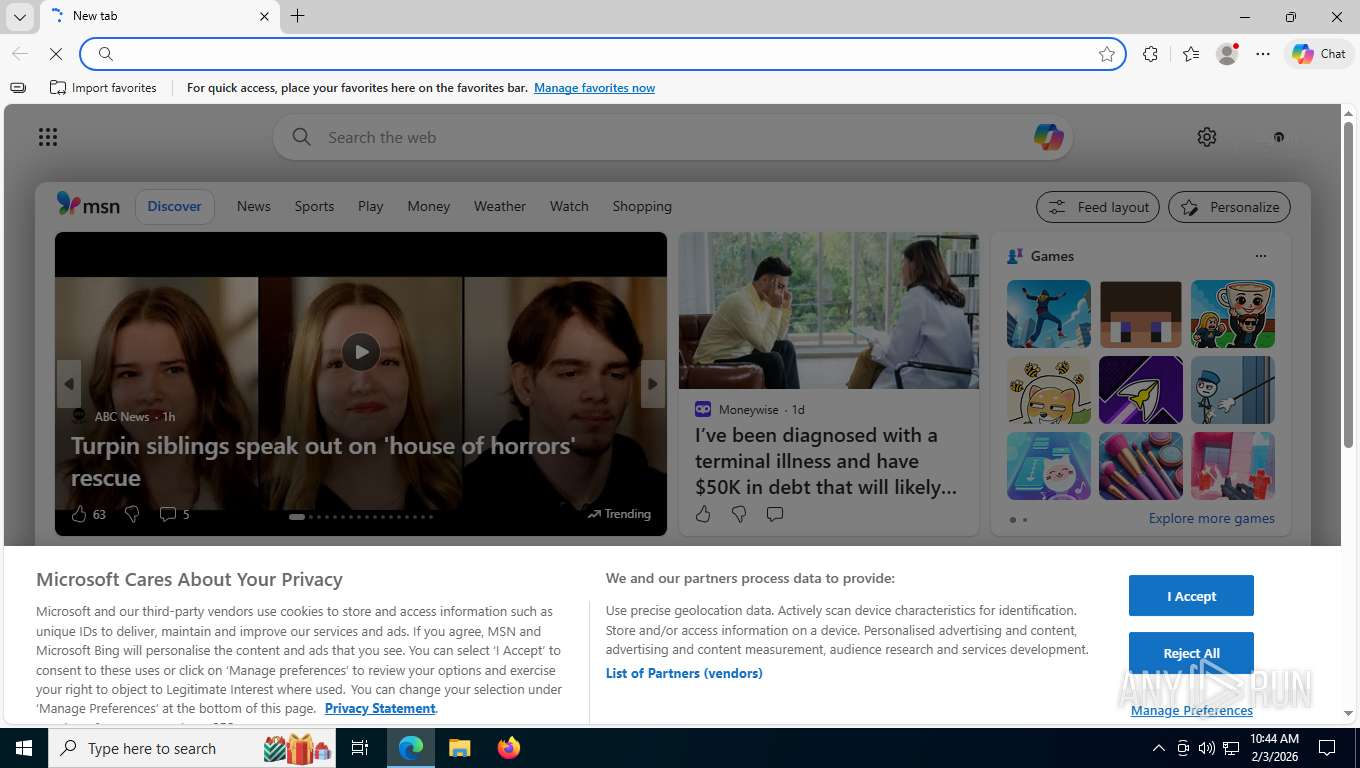Open Copilot icon in search box

click(1048, 137)
